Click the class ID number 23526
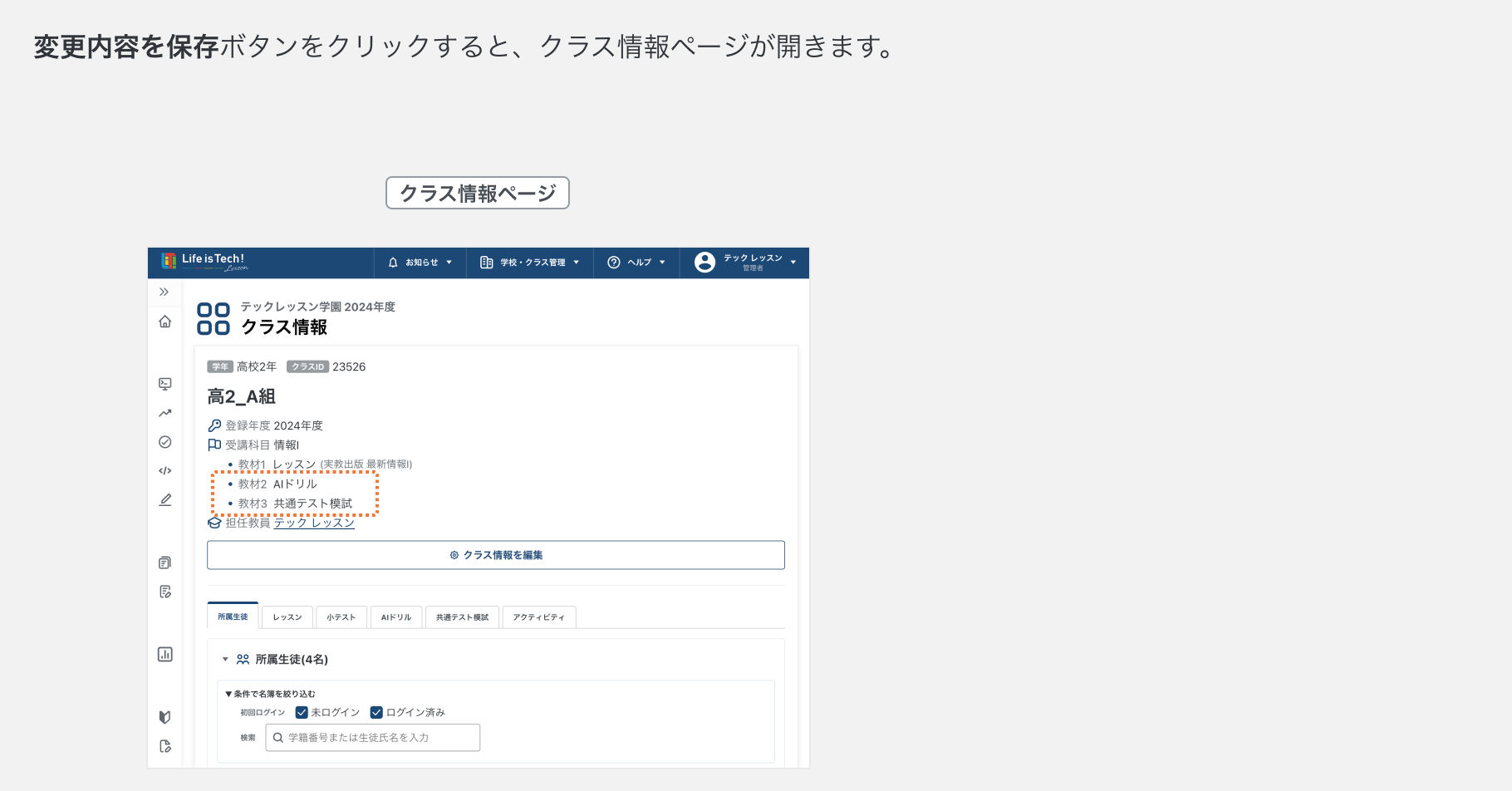This screenshot has height=791, width=1512. [349, 366]
